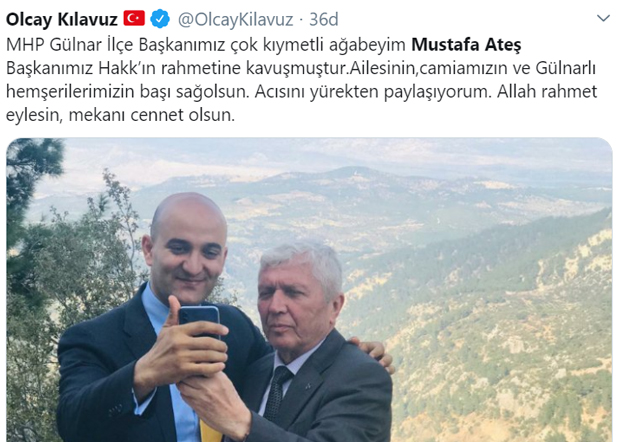Click the word Gülnarlı in tweet text
The image size is (620, 442).
pyautogui.click(x=565, y=68)
